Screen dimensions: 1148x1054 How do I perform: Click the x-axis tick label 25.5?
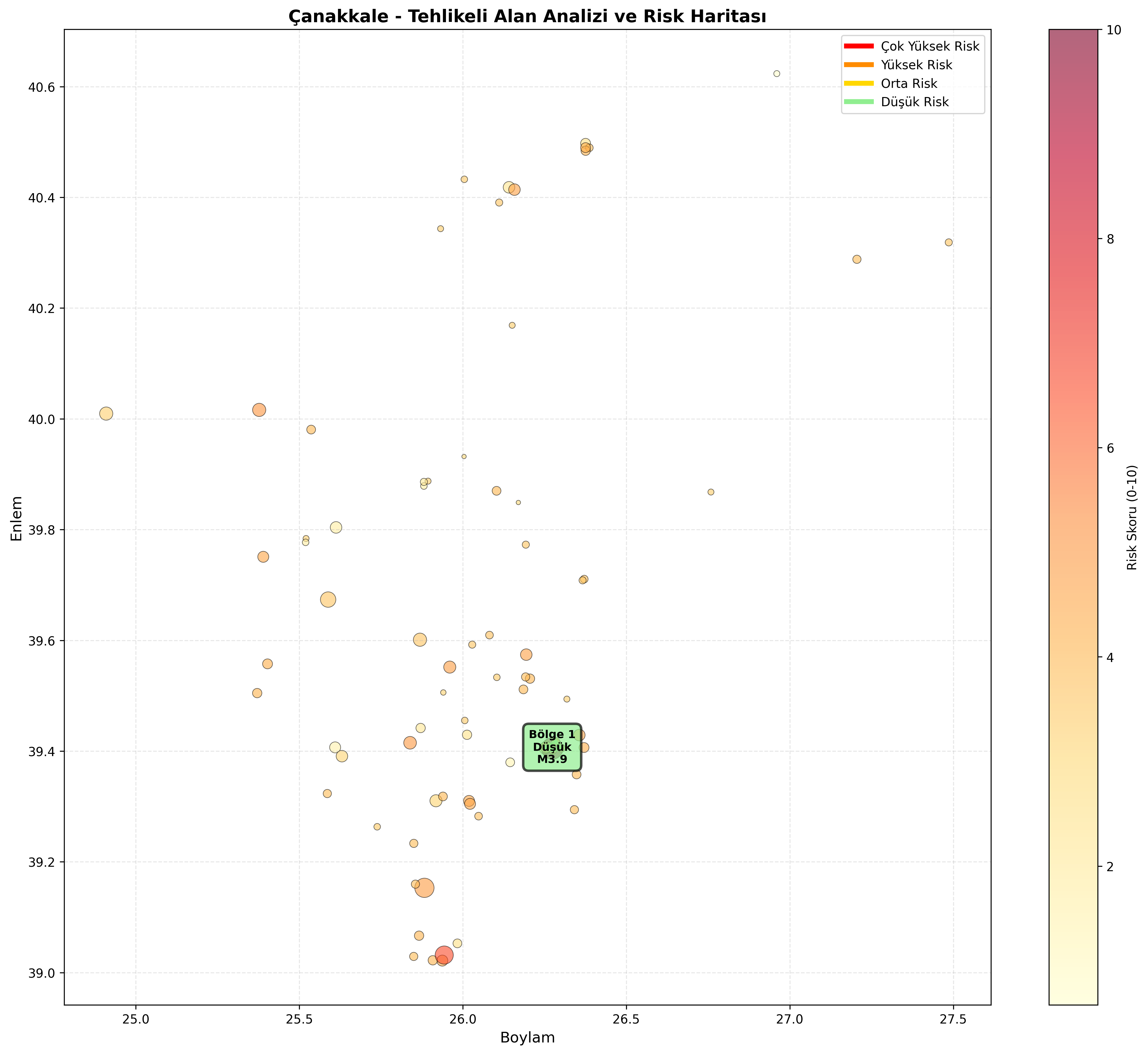click(299, 1019)
